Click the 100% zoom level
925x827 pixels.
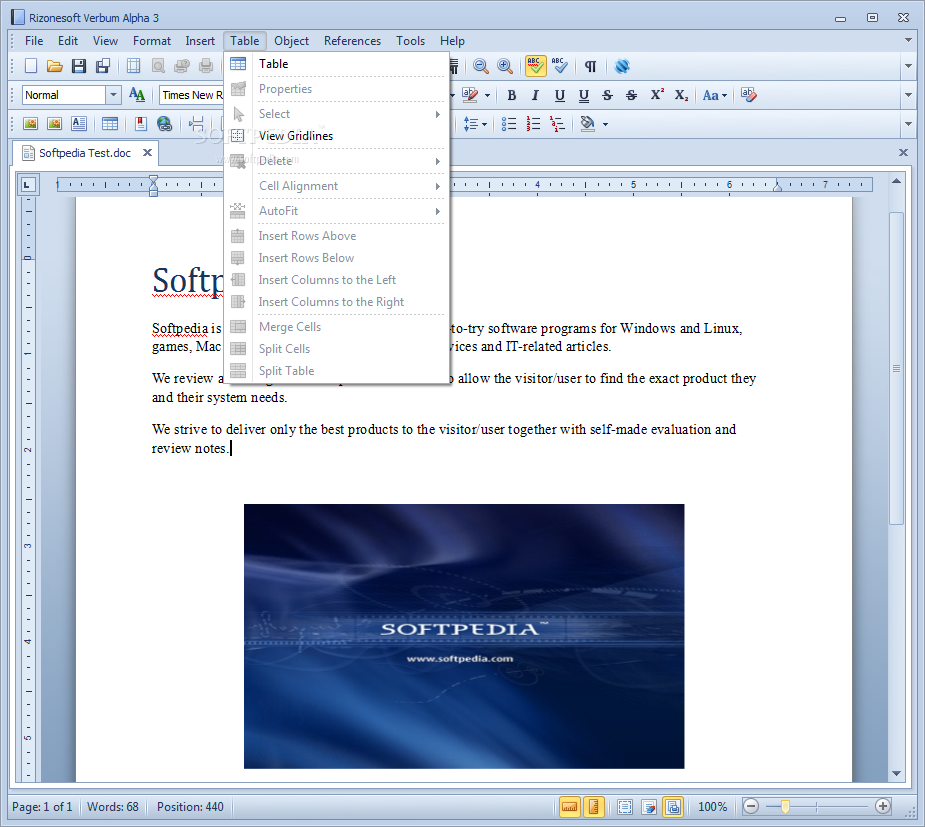coord(712,806)
